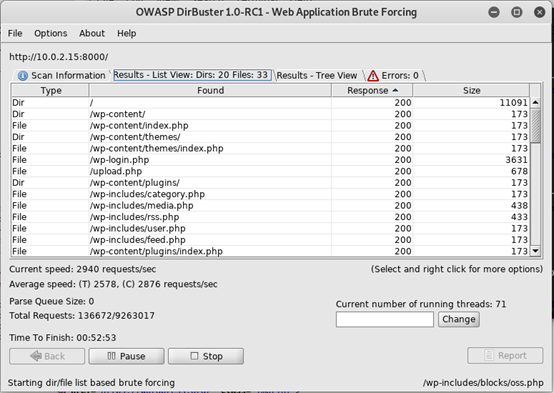This screenshot has width=554, height=393.
Task: Sort results by the Size column header
Action: [471, 90]
